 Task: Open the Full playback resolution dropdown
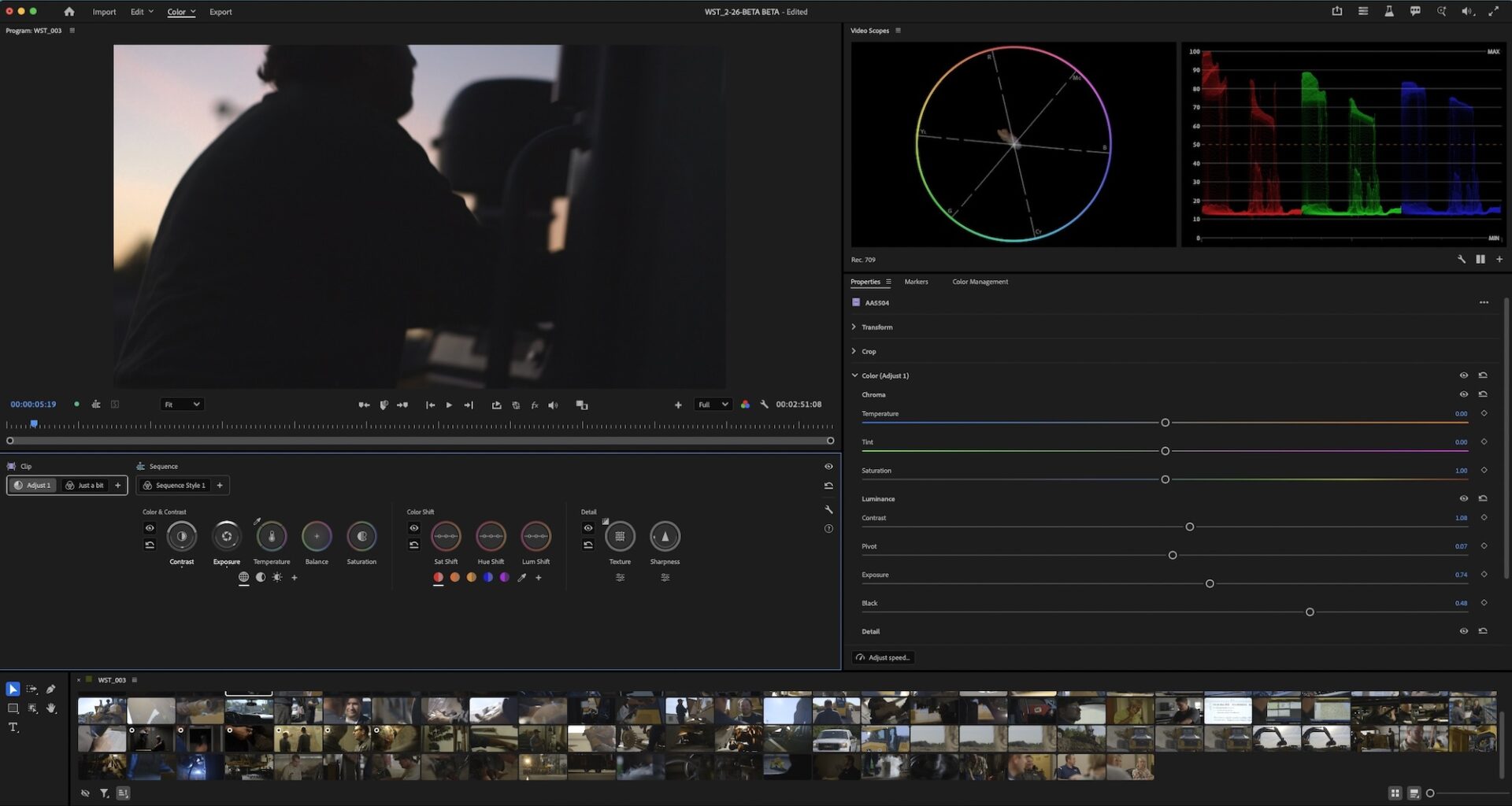pyautogui.click(x=711, y=404)
